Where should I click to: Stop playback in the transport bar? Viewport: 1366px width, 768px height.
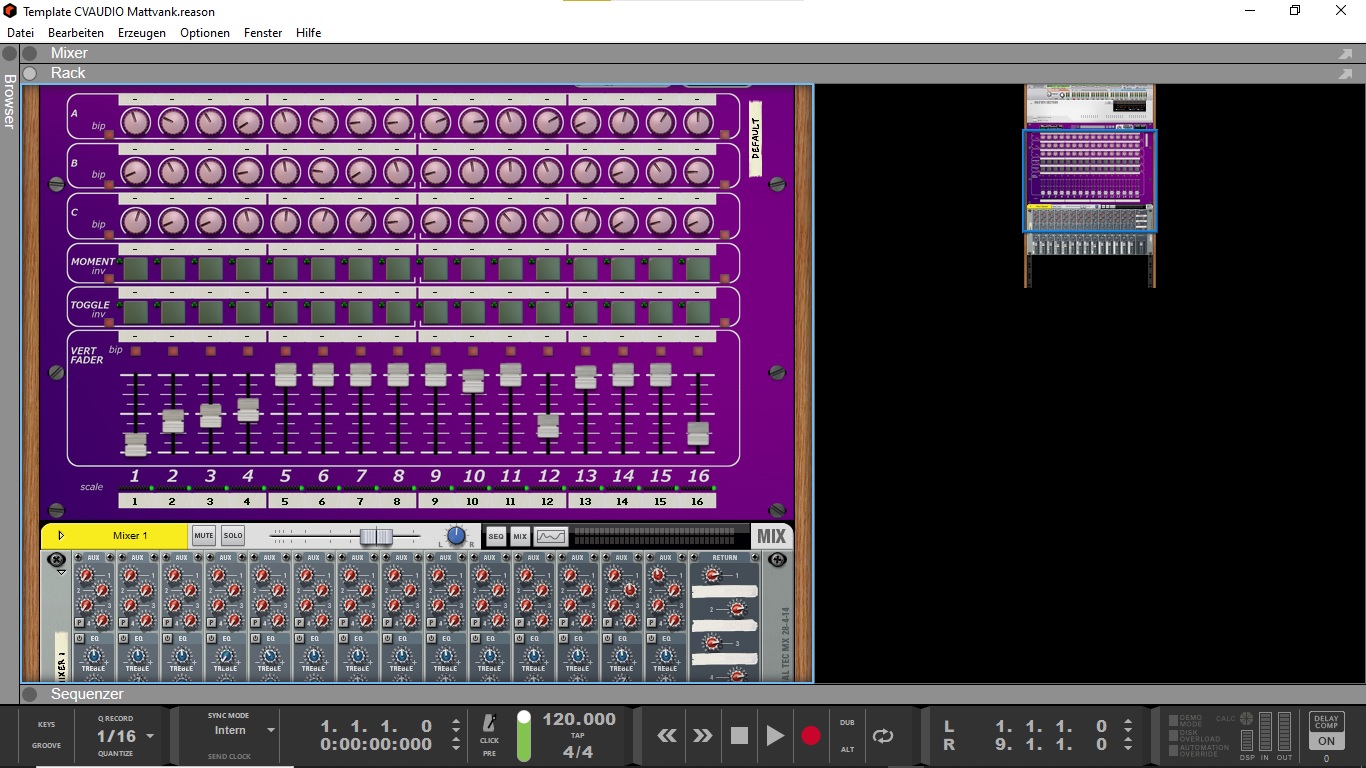739,736
